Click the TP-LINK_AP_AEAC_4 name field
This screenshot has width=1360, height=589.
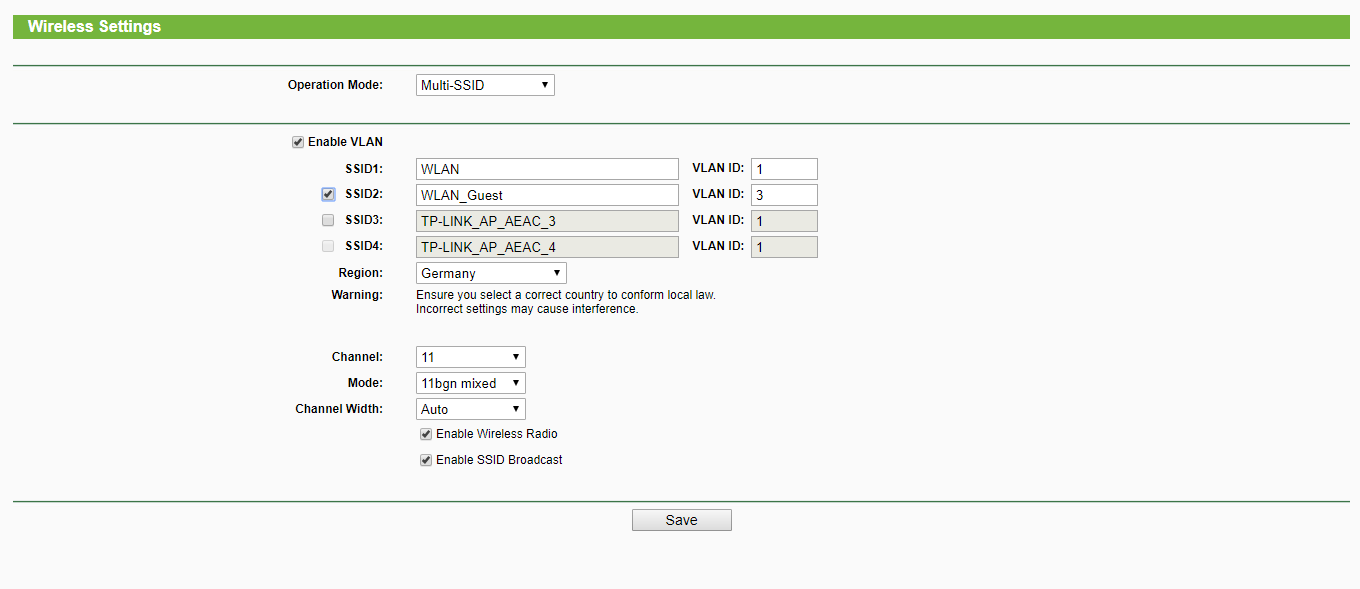[547, 247]
